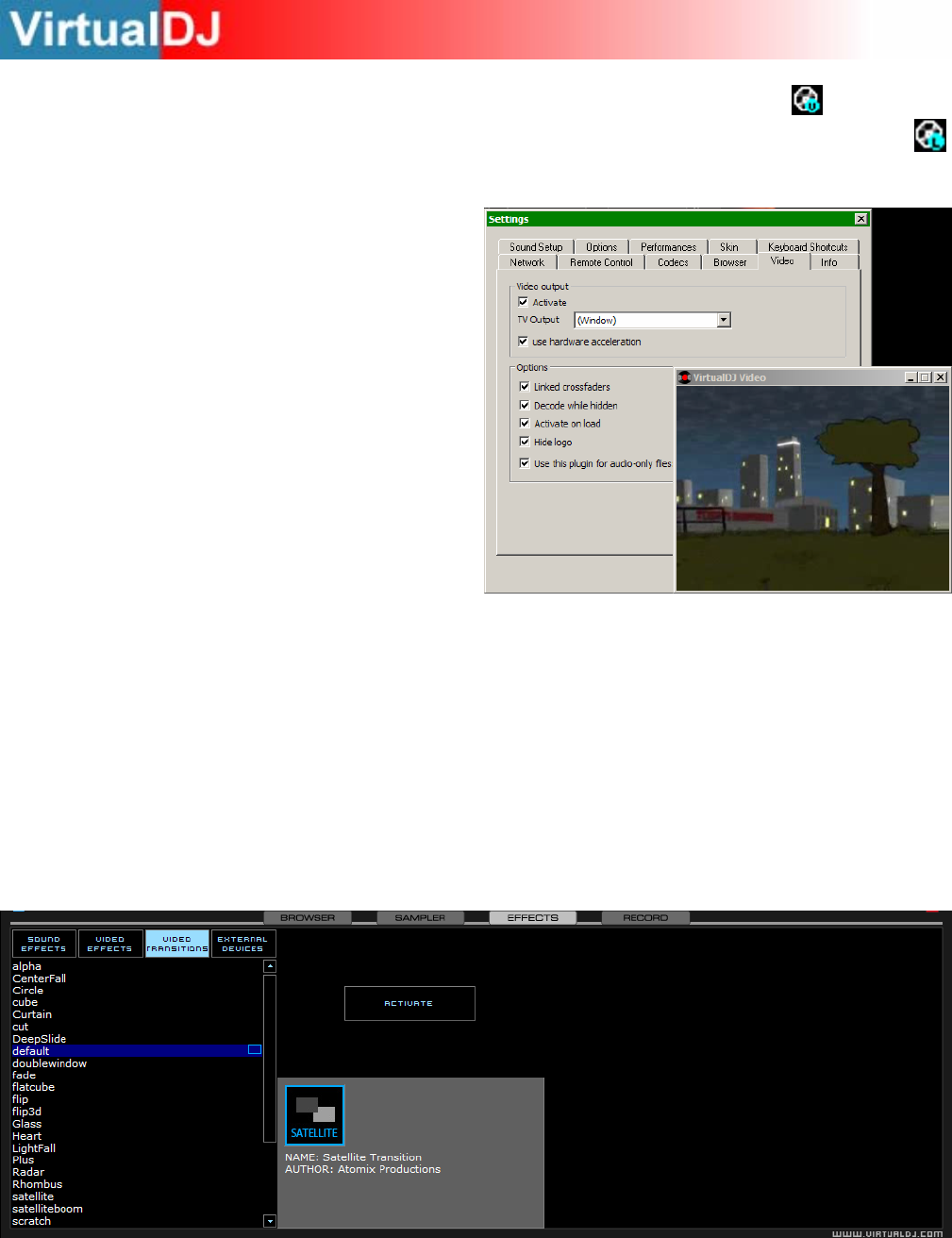Select the alpha transition
This screenshot has height=1238, width=952.
(27, 966)
